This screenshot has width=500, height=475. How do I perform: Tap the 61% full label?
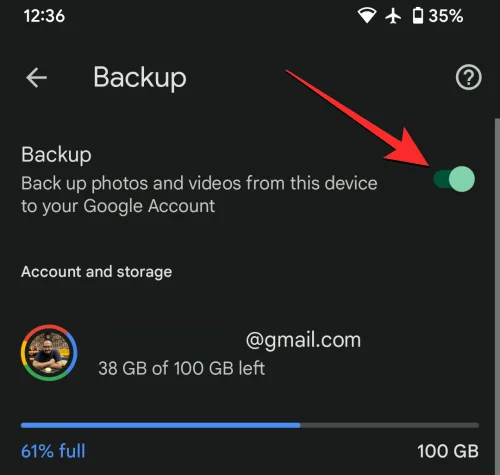pyautogui.click(x=53, y=451)
